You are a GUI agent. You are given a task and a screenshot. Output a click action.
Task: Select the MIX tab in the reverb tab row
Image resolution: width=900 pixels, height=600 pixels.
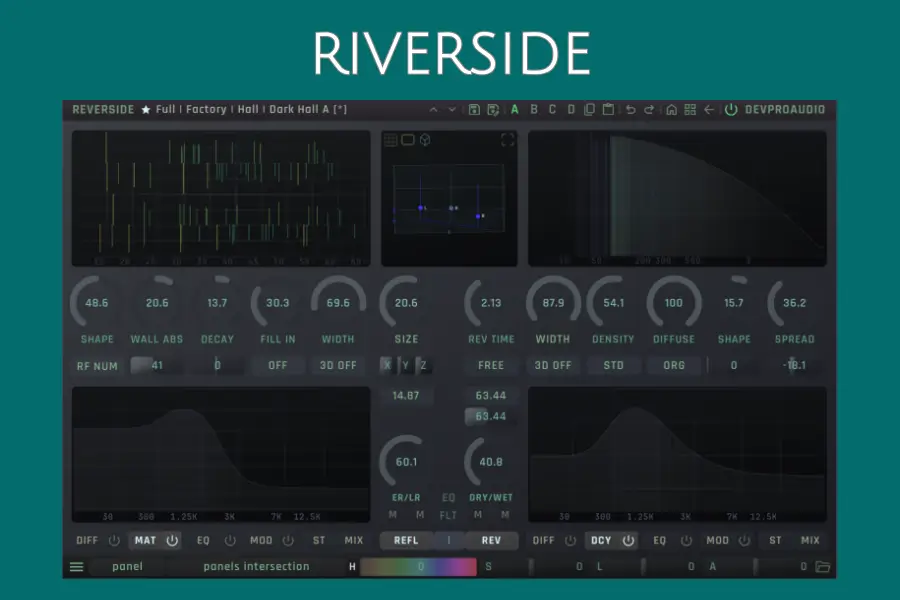click(810, 540)
